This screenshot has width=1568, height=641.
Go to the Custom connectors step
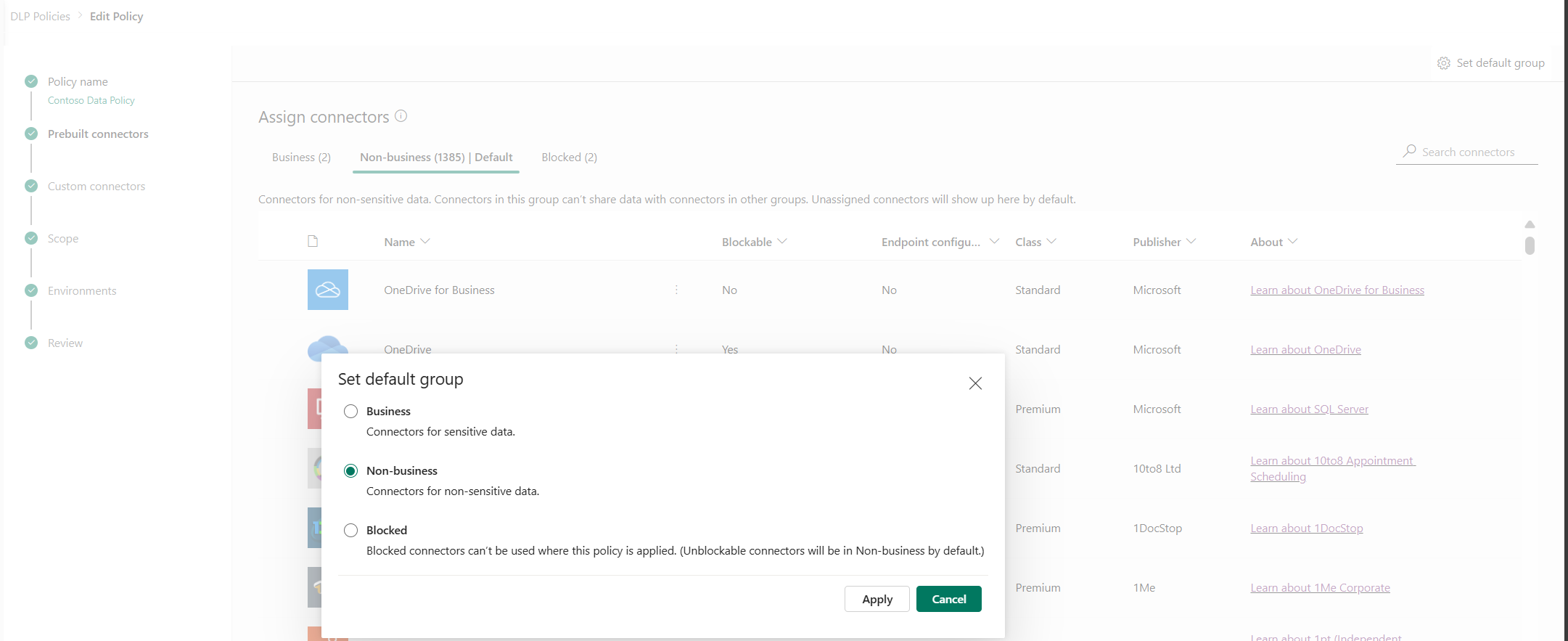[x=97, y=187]
